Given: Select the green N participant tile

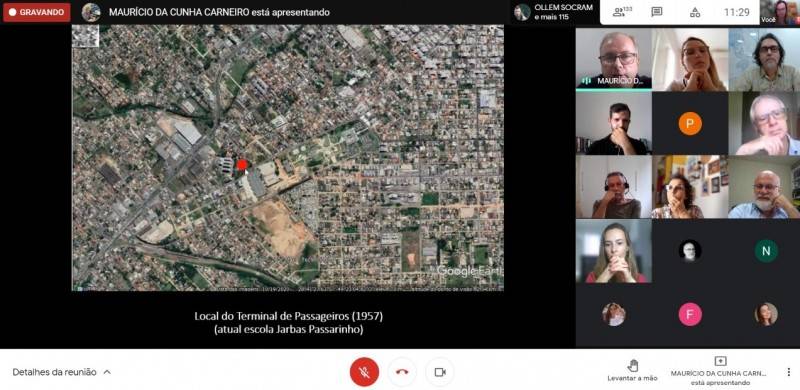Looking at the screenshot, I should pos(766,251).
